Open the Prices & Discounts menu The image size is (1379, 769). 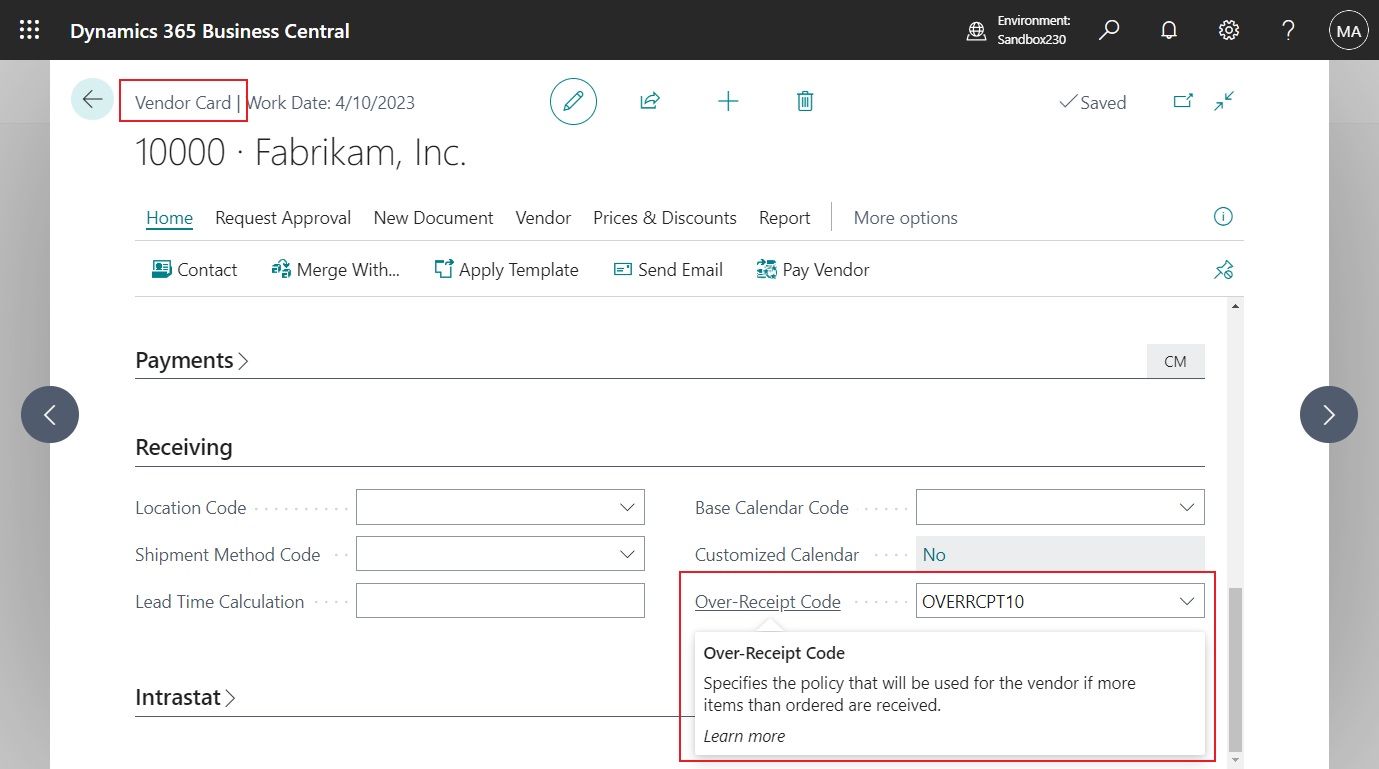coord(664,218)
